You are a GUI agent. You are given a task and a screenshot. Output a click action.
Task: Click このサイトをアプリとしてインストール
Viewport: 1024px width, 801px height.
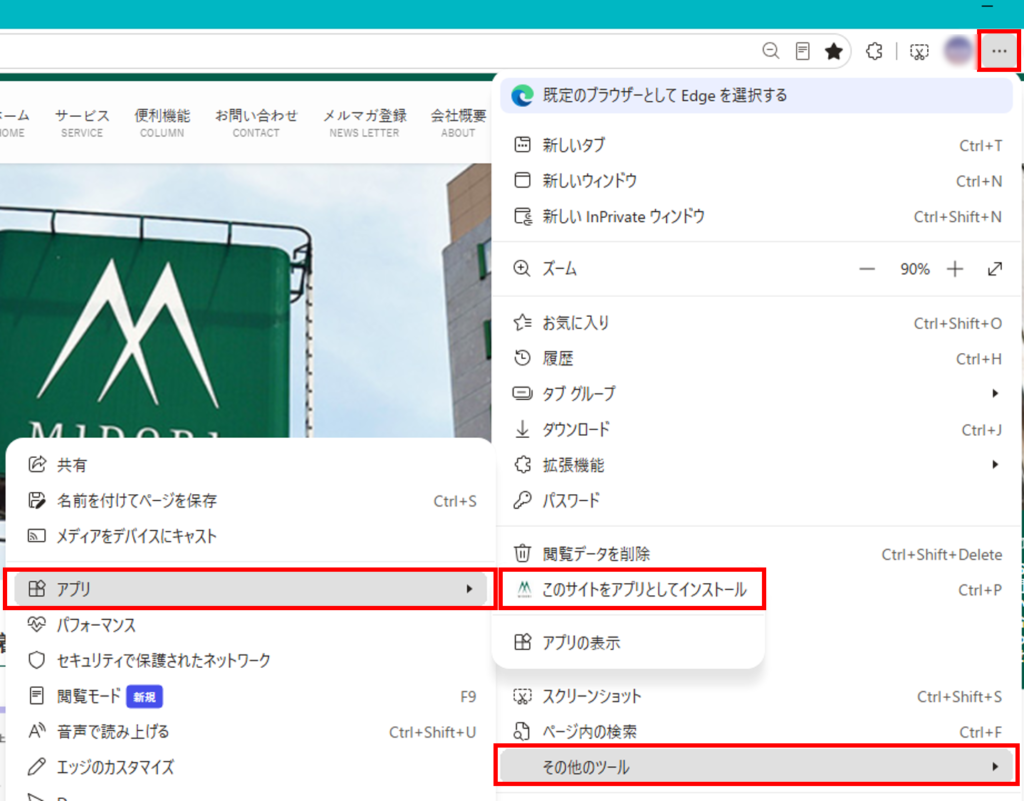pos(632,589)
